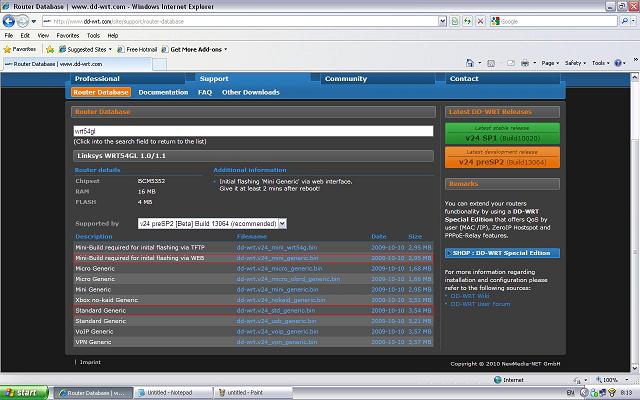Click the browser Back arrow button
The image size is (640, 400).
pos(11,21)
